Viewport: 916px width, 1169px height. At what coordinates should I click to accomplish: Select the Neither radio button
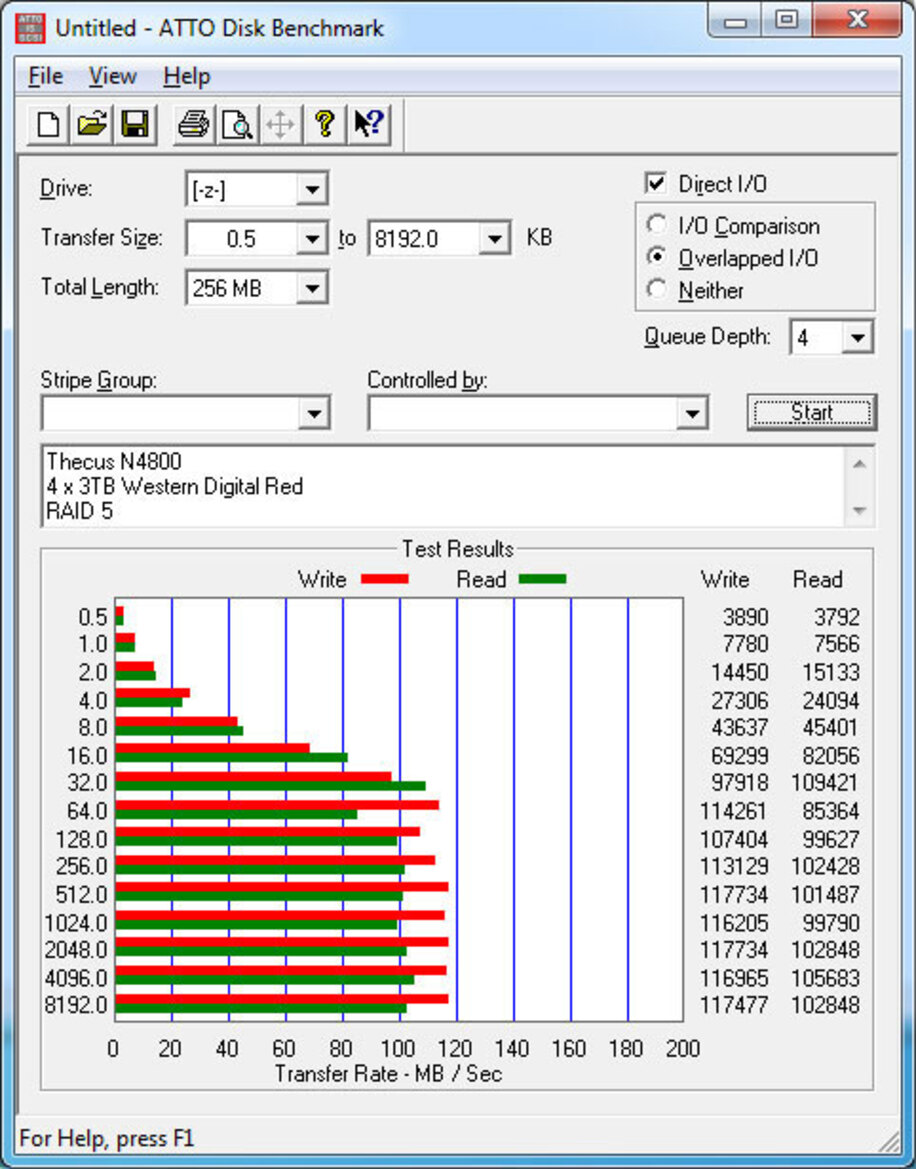tap(657, 289)
